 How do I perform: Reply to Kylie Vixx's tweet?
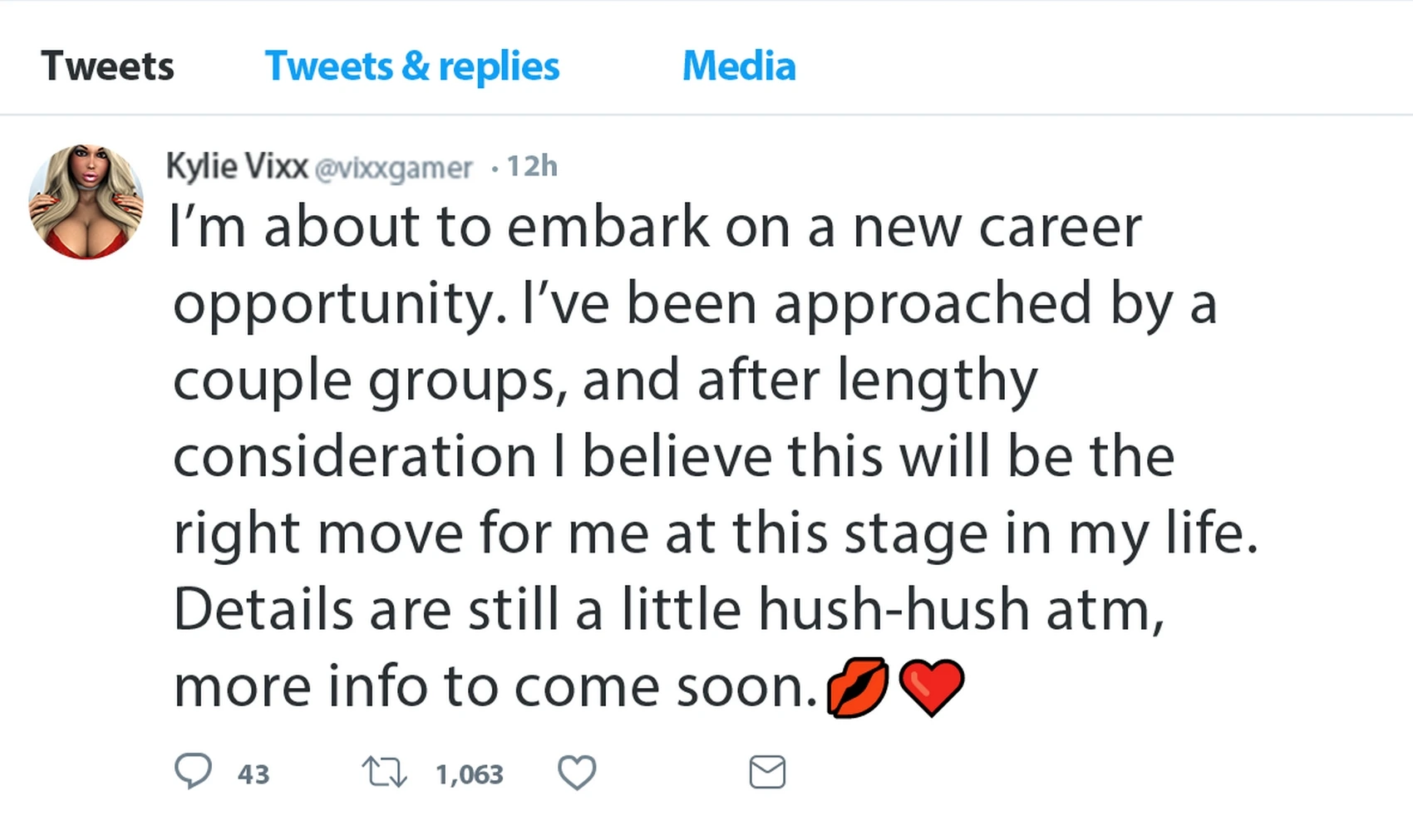pyautogui.click(x=193, y=771)
